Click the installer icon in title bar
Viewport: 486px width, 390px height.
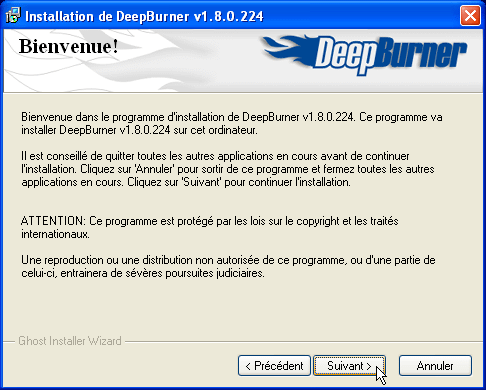(13, 16)
